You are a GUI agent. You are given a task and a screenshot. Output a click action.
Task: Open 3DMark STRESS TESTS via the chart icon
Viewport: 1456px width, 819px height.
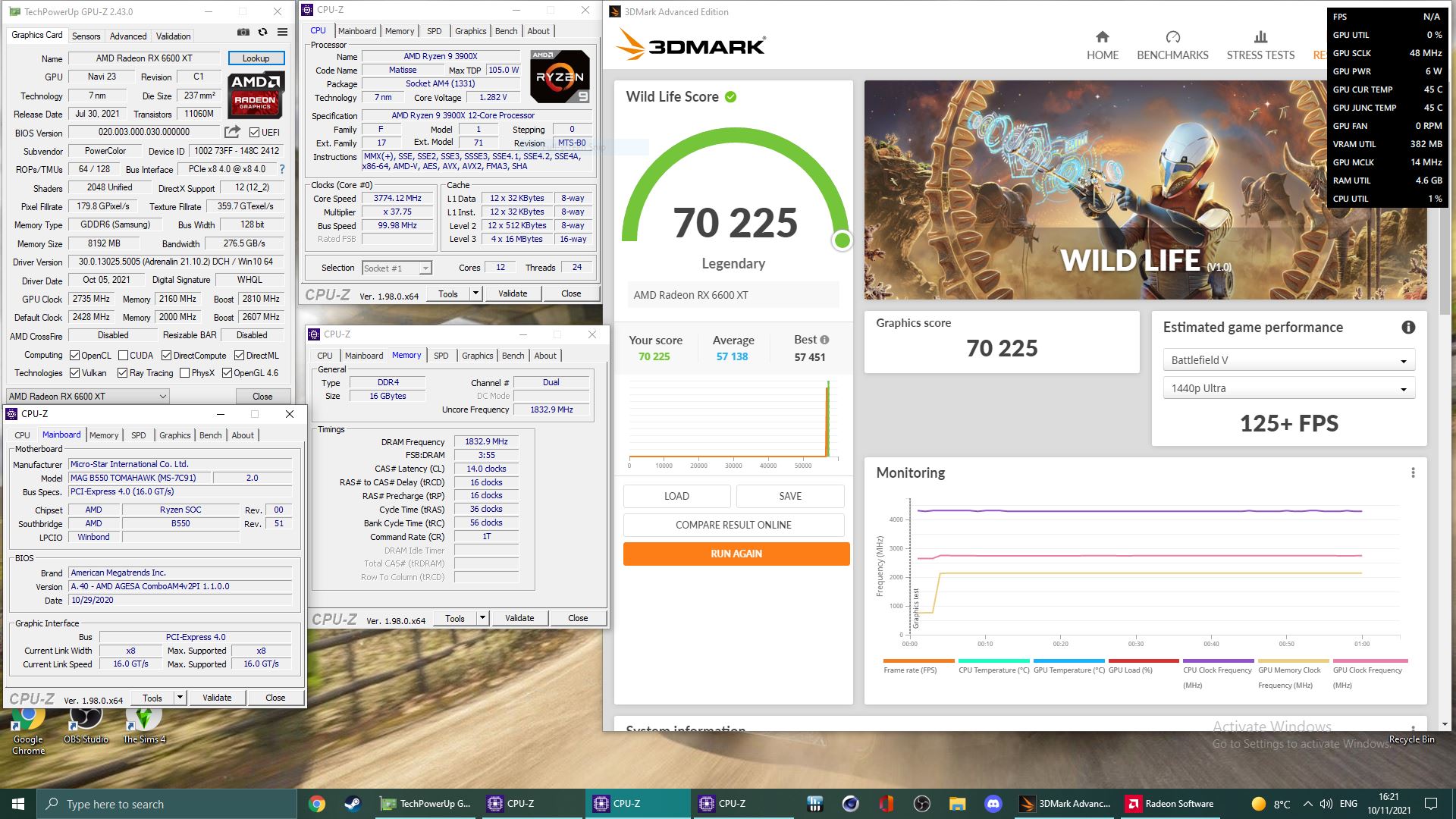1260,37
